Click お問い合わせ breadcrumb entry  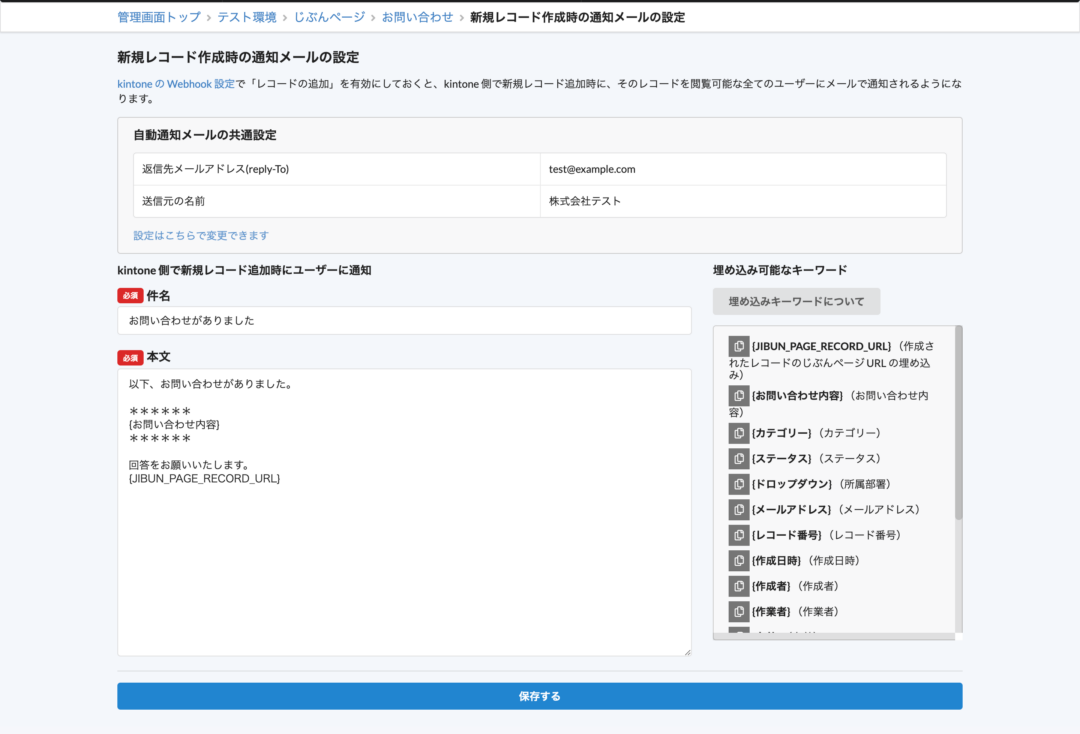click(416, 17)
